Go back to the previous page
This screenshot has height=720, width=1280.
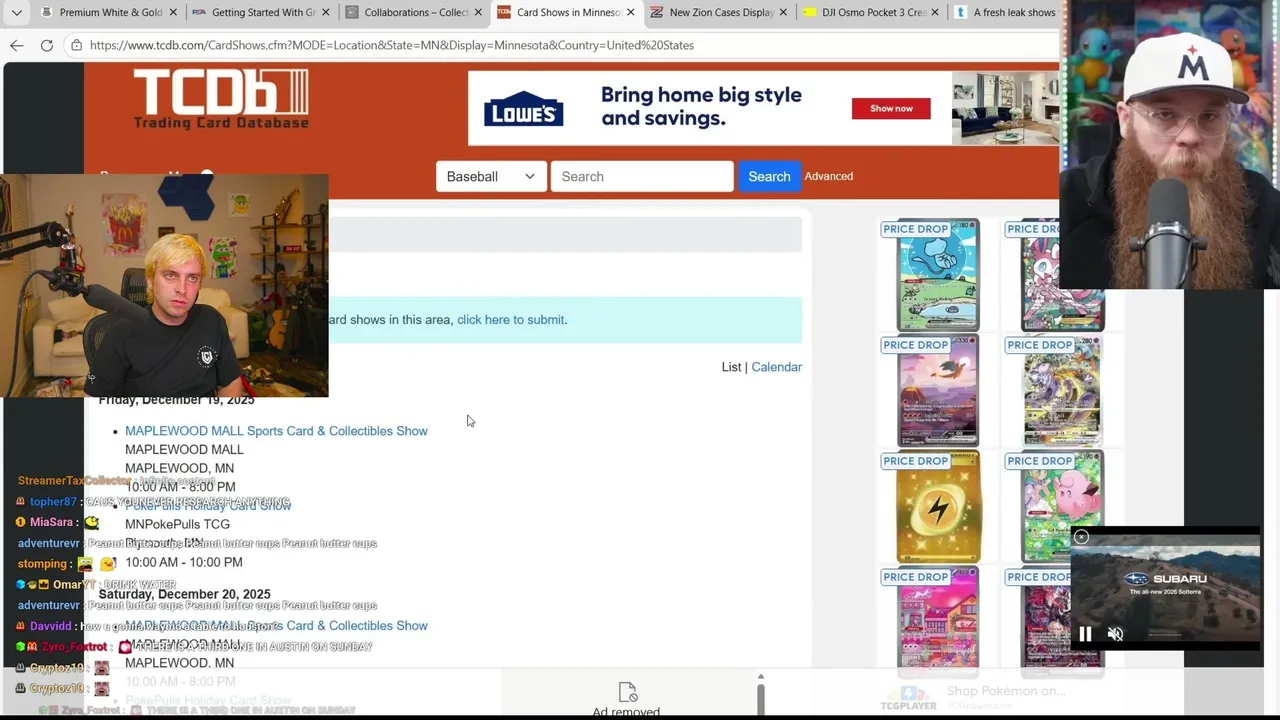17,45
